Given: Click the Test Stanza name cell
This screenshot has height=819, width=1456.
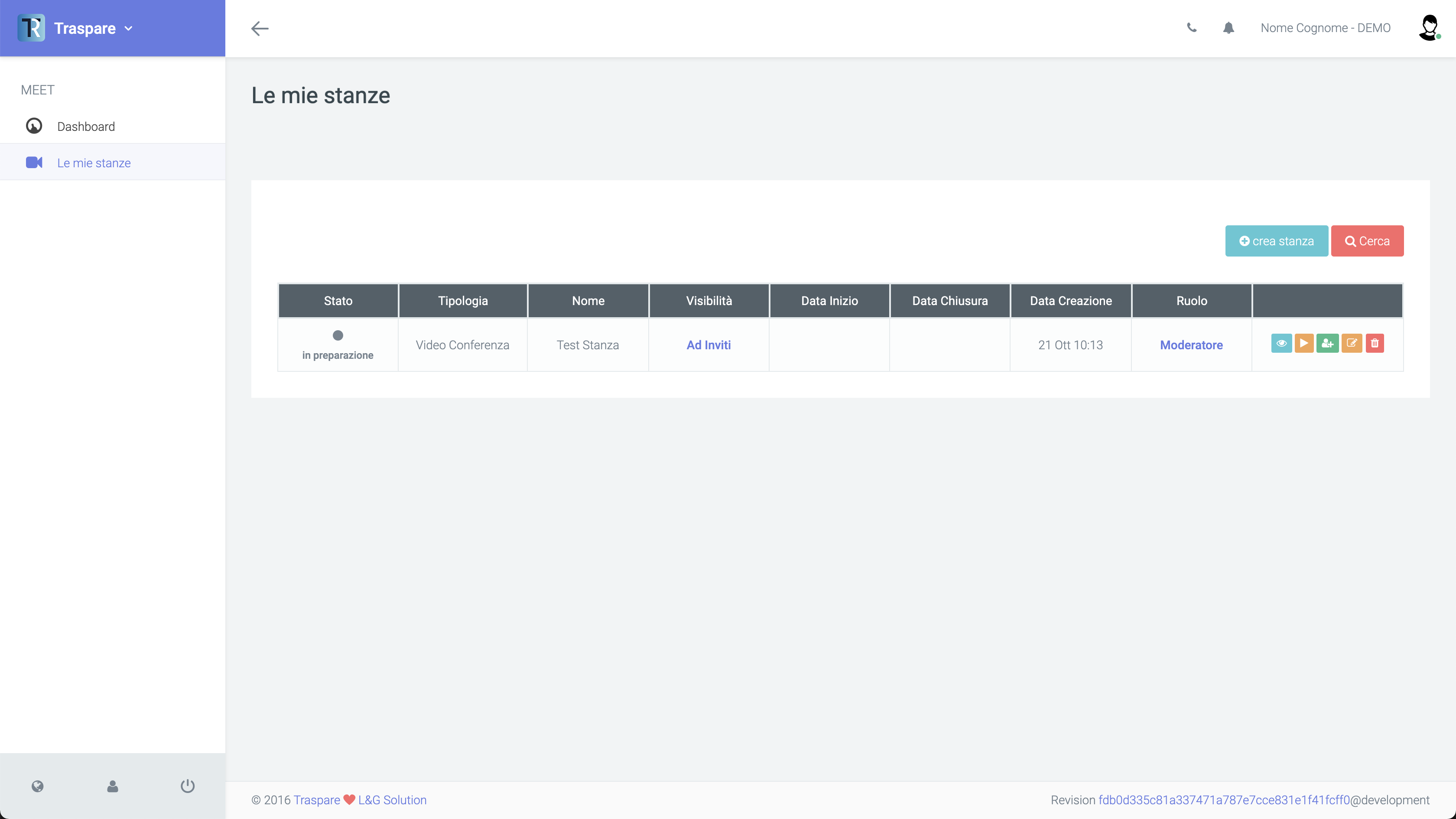Looking at the screenshot, I should 588,345.
